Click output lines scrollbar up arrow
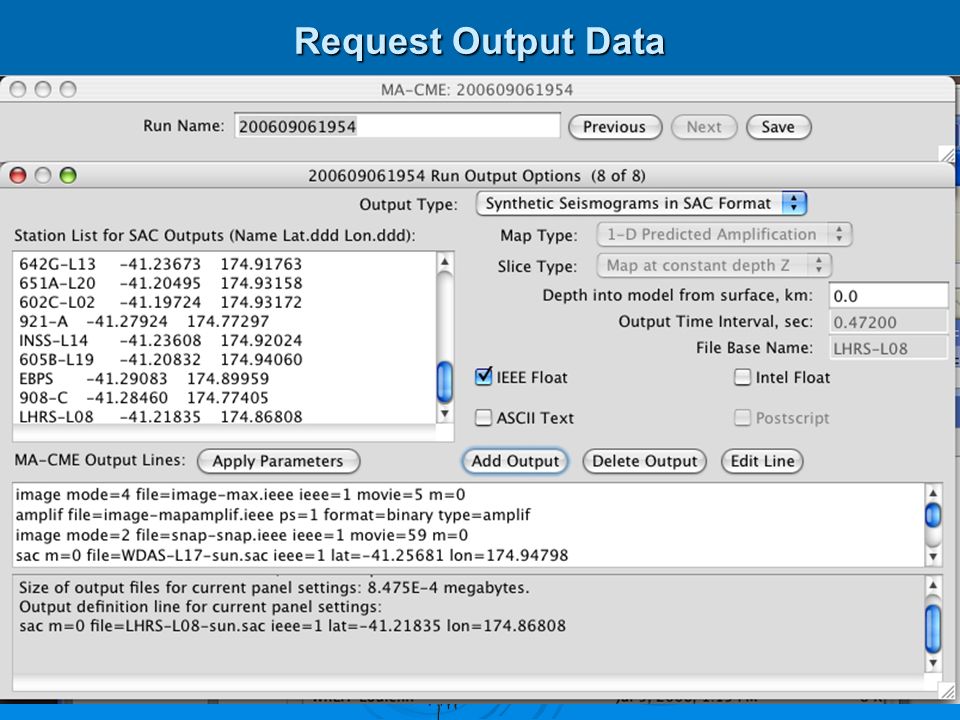 coord(933,493)
